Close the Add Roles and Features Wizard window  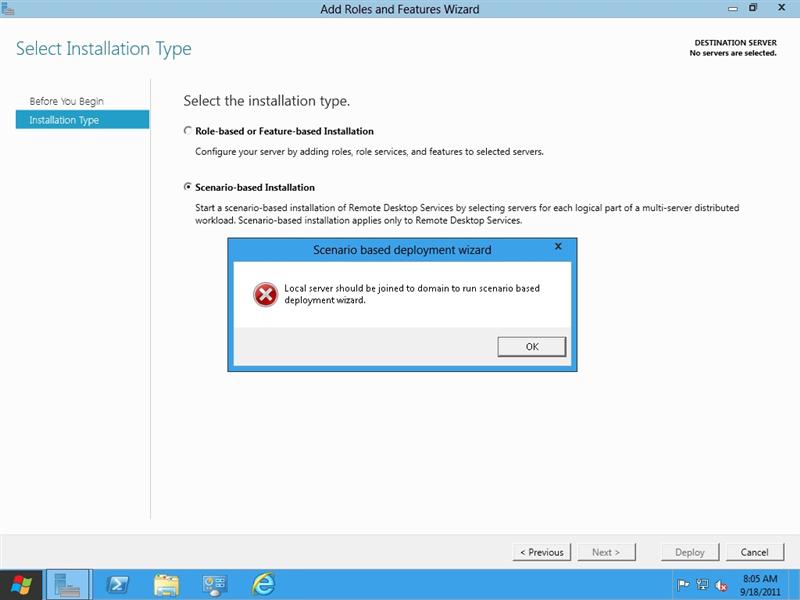(x=781, y=8)
